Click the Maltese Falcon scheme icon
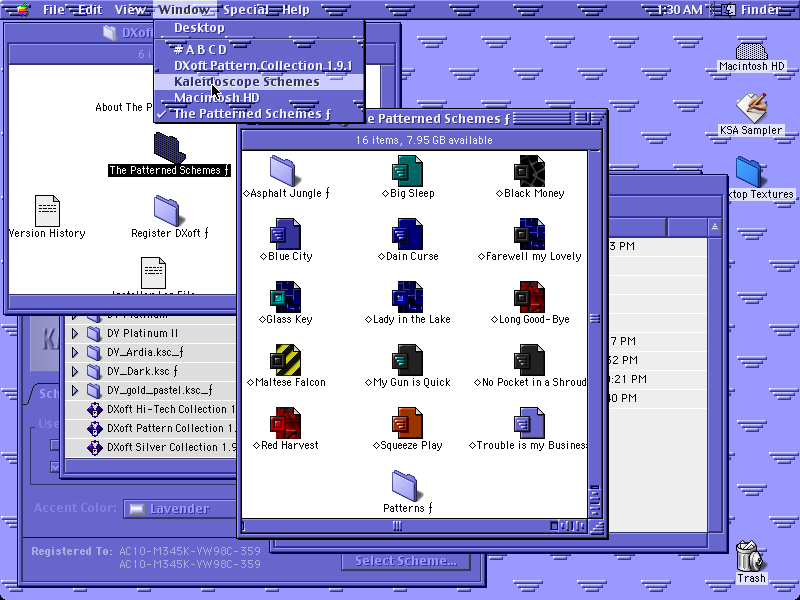The height and width of the screenshot is (600, 800). pos(285,360)
